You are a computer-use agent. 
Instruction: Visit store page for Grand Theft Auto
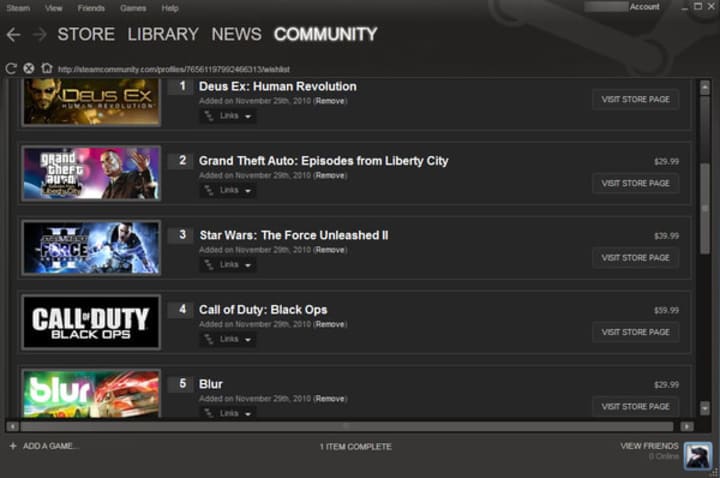point(636,183)
